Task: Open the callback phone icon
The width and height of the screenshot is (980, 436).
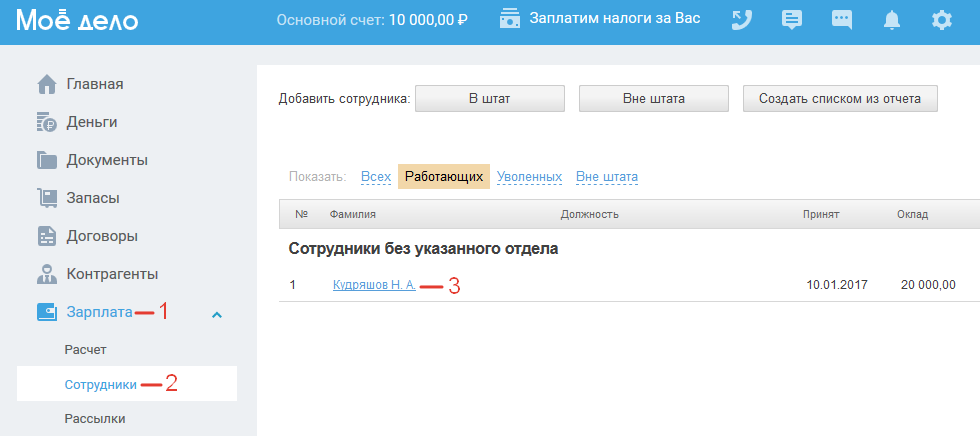Action: tap(741, 20)
